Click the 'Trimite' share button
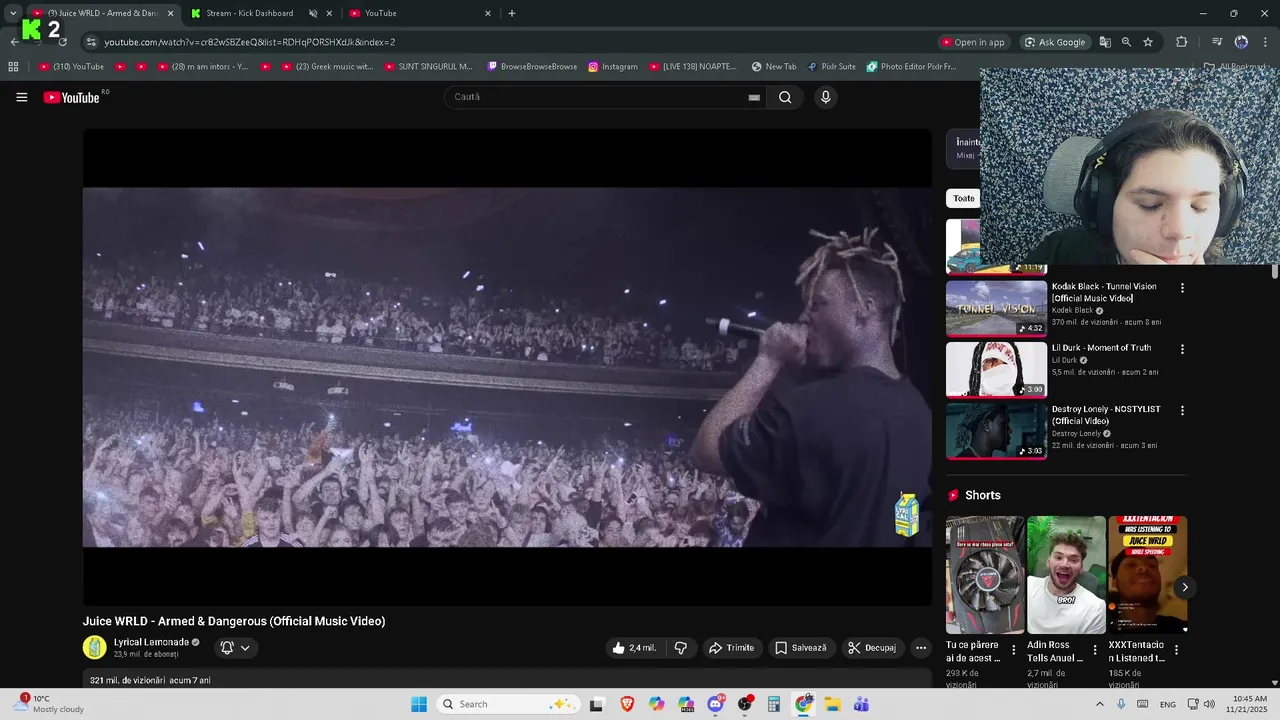 click(x=731, y=648)
